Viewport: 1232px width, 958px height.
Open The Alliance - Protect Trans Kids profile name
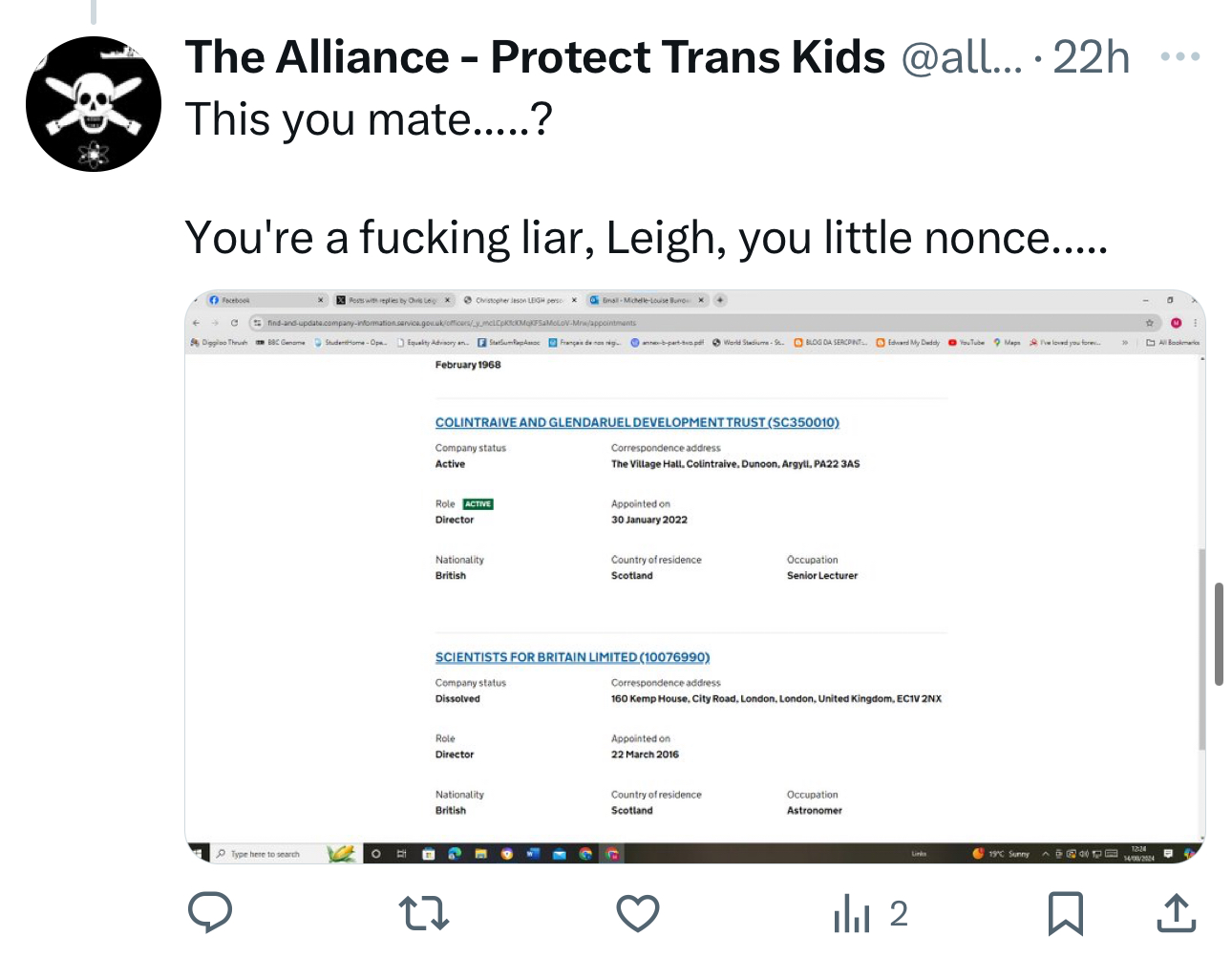[535, 57]
